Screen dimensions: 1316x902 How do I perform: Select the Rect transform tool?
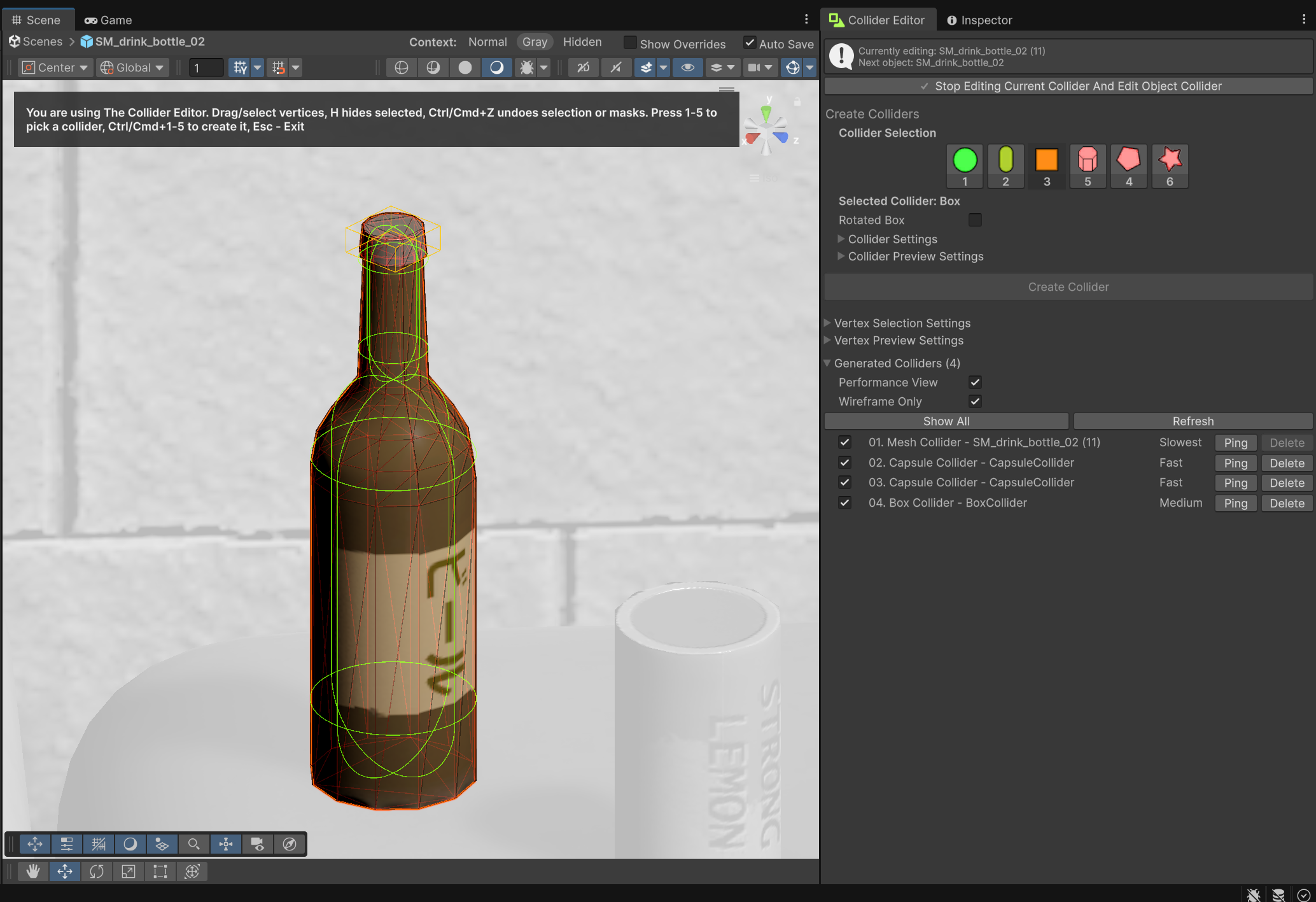pyautogui.click(x=160, y=871)
